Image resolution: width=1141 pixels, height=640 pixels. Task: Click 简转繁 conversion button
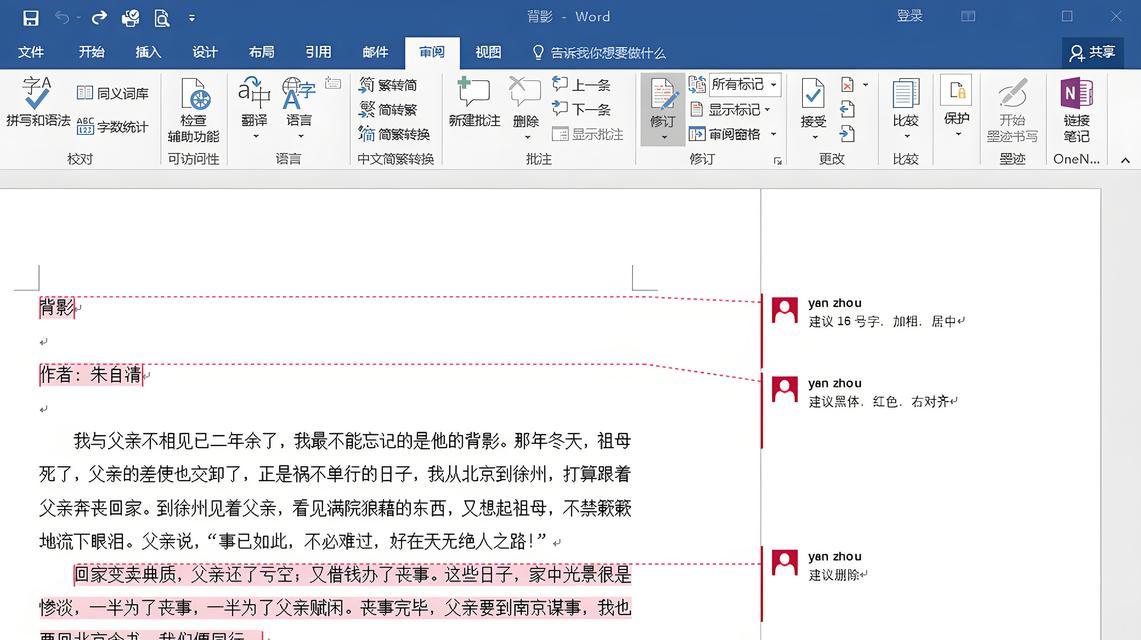tap(388, 110)
